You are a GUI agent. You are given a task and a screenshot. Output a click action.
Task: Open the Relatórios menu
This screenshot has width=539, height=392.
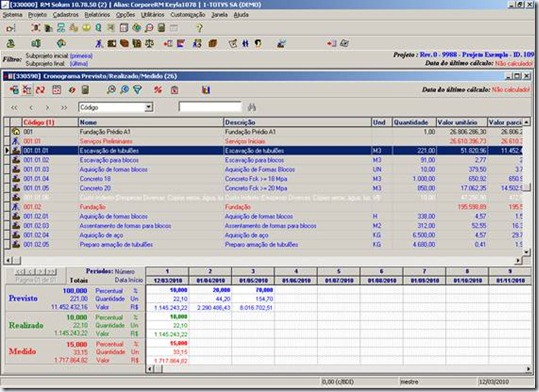(x=97, y=15)
